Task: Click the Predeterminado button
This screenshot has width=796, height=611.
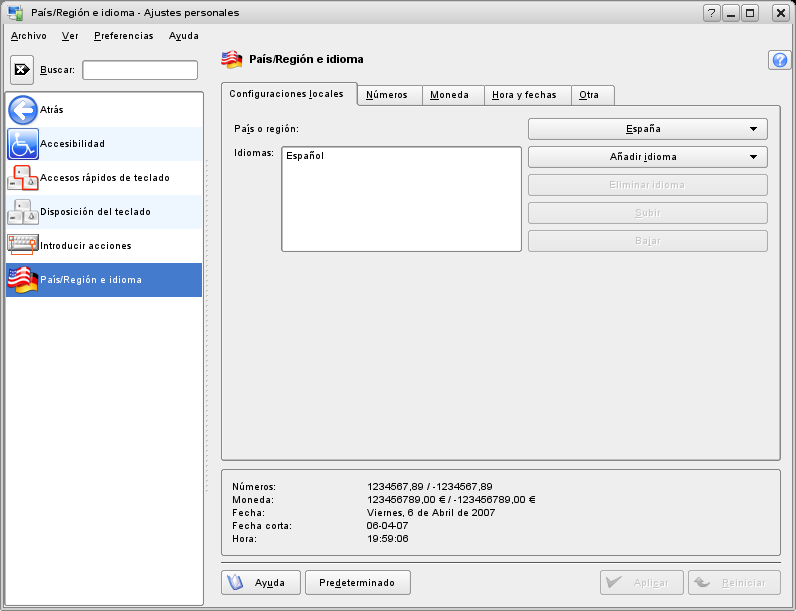Action: pos(357,583)
